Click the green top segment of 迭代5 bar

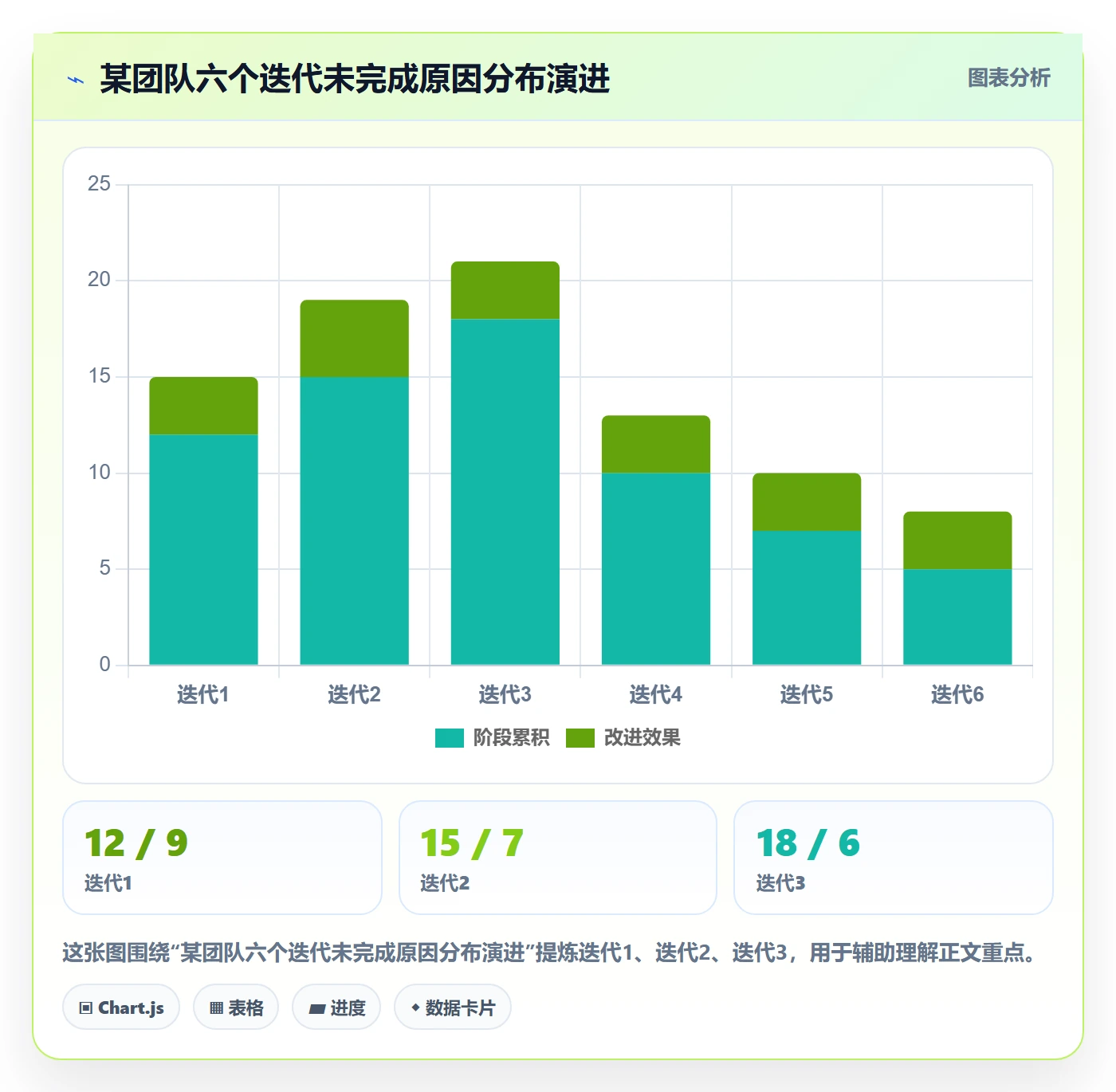coord(807,502)
